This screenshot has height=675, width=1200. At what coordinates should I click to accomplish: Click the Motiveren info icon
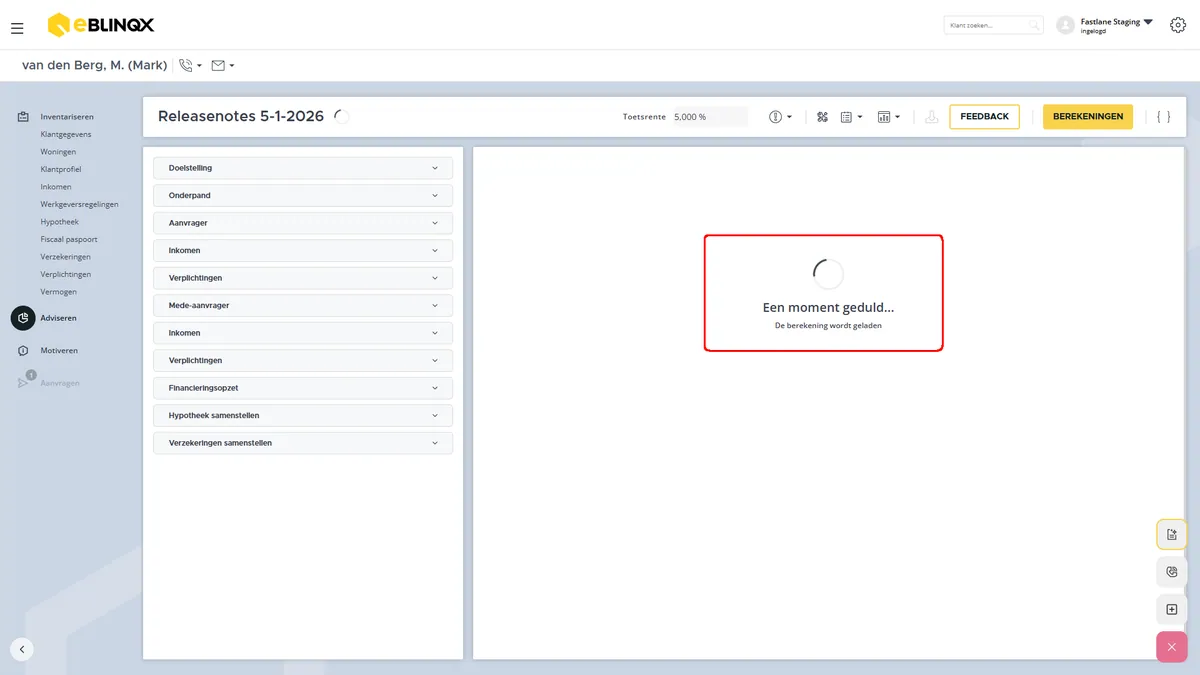pyautogui.click(x=23, y=351)
